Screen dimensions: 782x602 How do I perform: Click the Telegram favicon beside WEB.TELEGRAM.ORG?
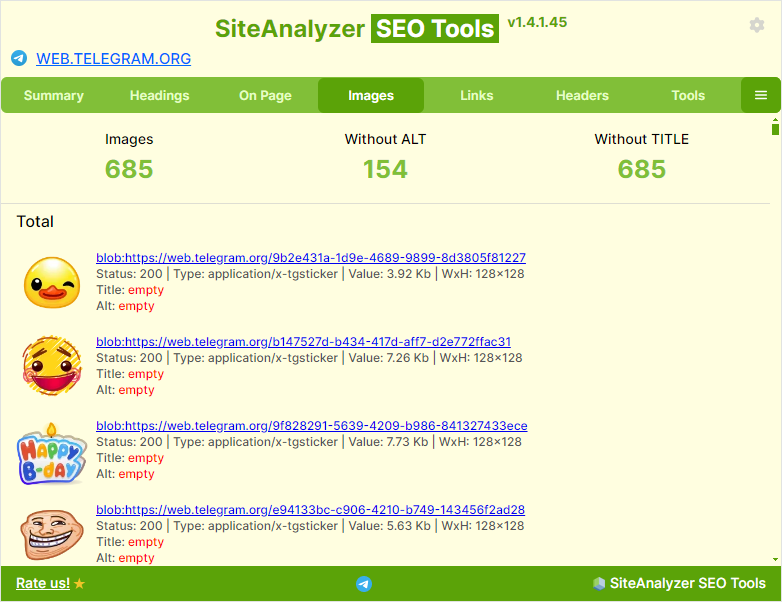pos(19,58)
